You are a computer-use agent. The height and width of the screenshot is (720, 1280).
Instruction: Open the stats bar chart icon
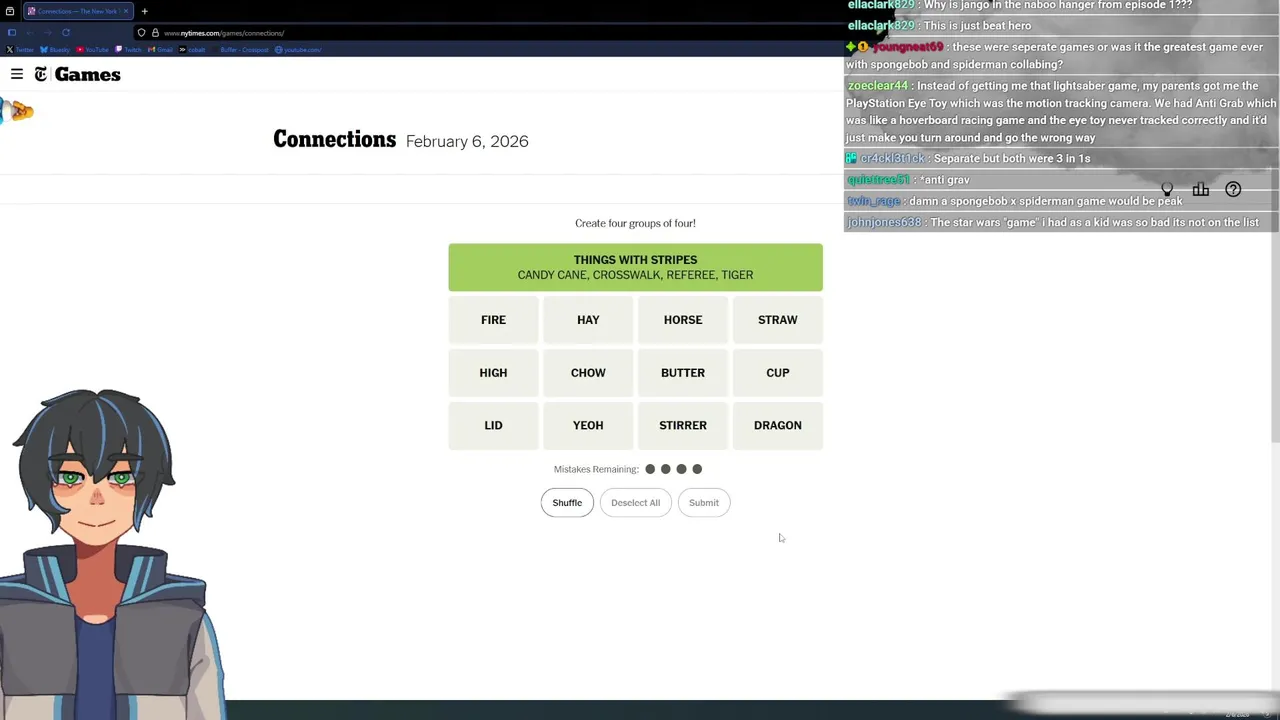(x=1200, y=189)
